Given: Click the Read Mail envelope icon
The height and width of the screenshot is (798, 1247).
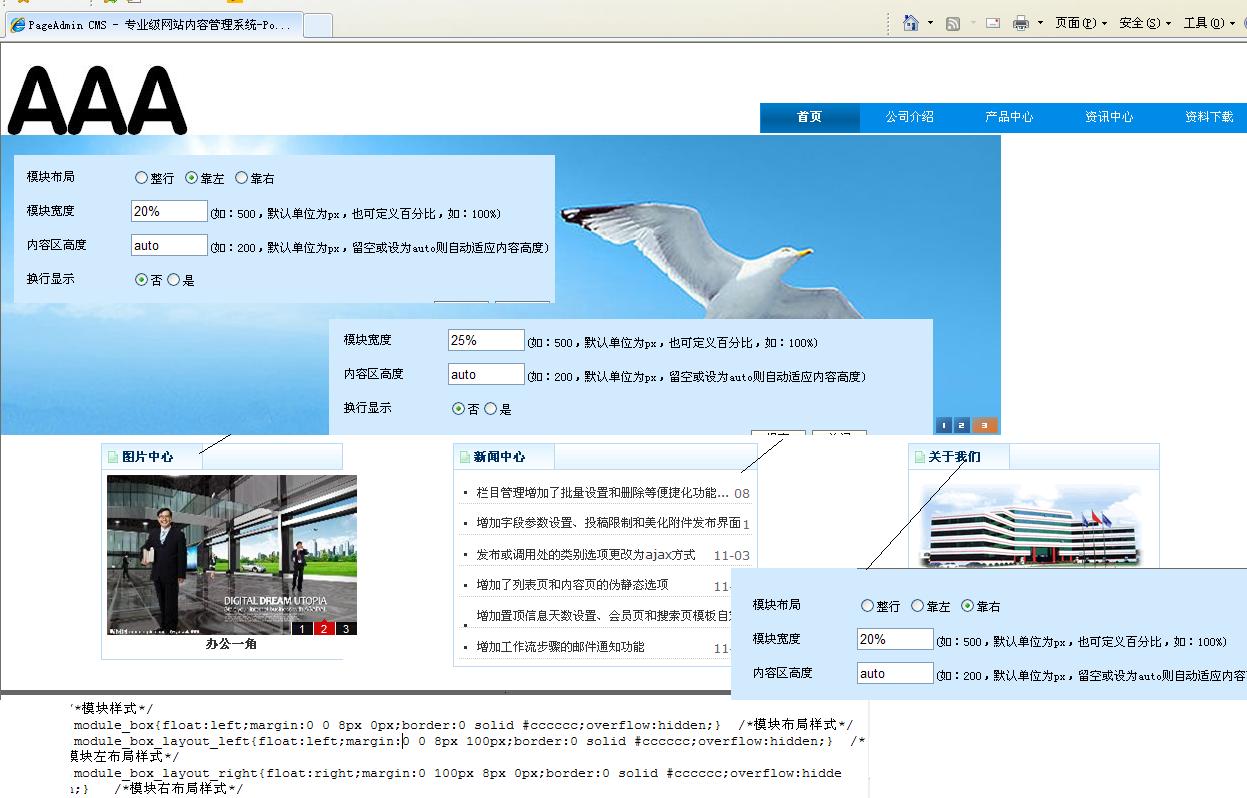Looking at the screenshot, I should click(x=993, y=23).
